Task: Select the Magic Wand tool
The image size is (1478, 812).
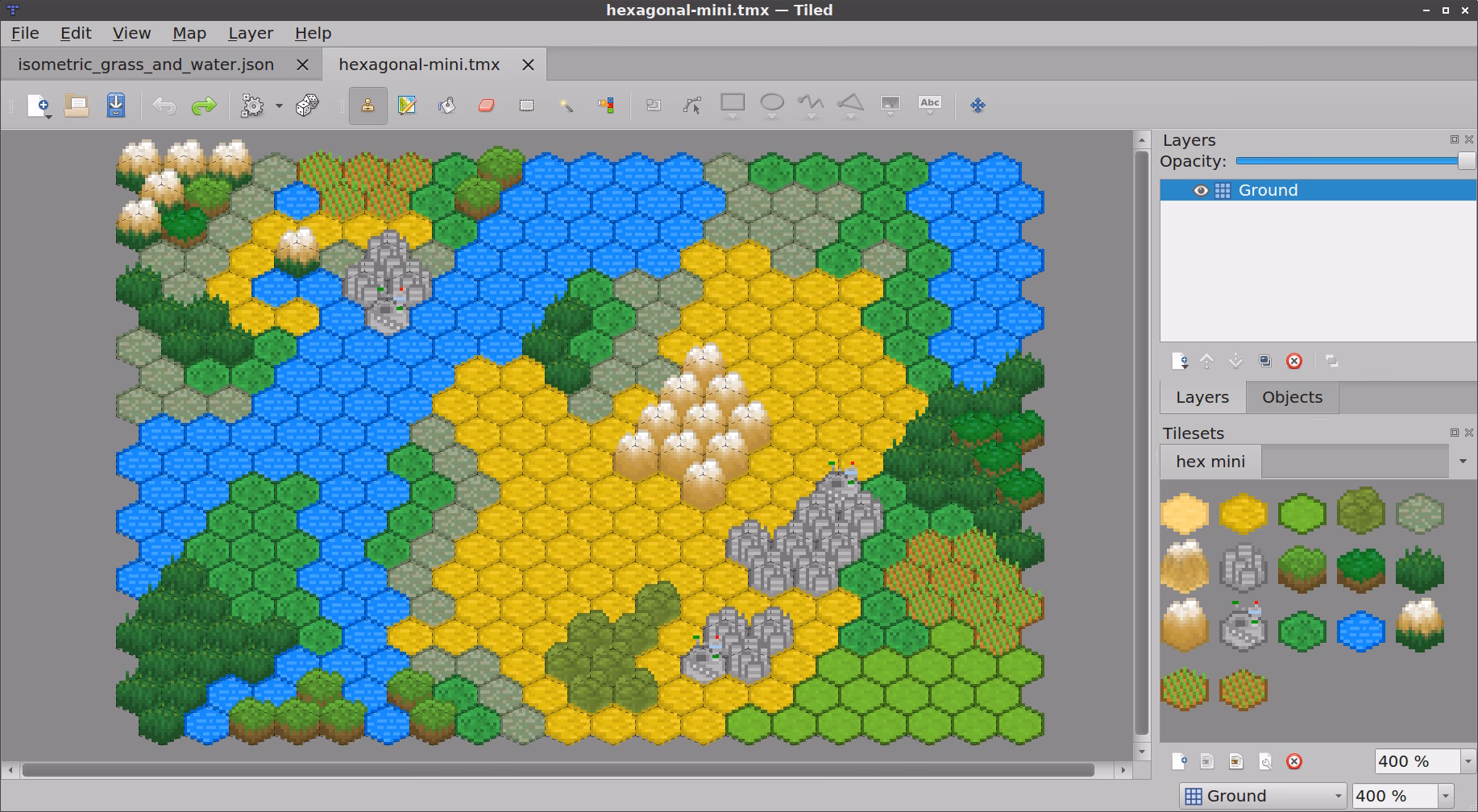Action: point(566,106)
